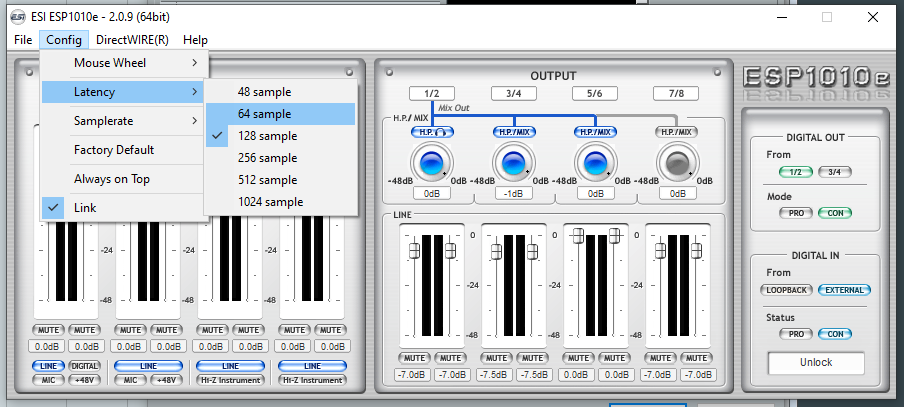Click the grey level knob for output 7/8

coord(677,163)
